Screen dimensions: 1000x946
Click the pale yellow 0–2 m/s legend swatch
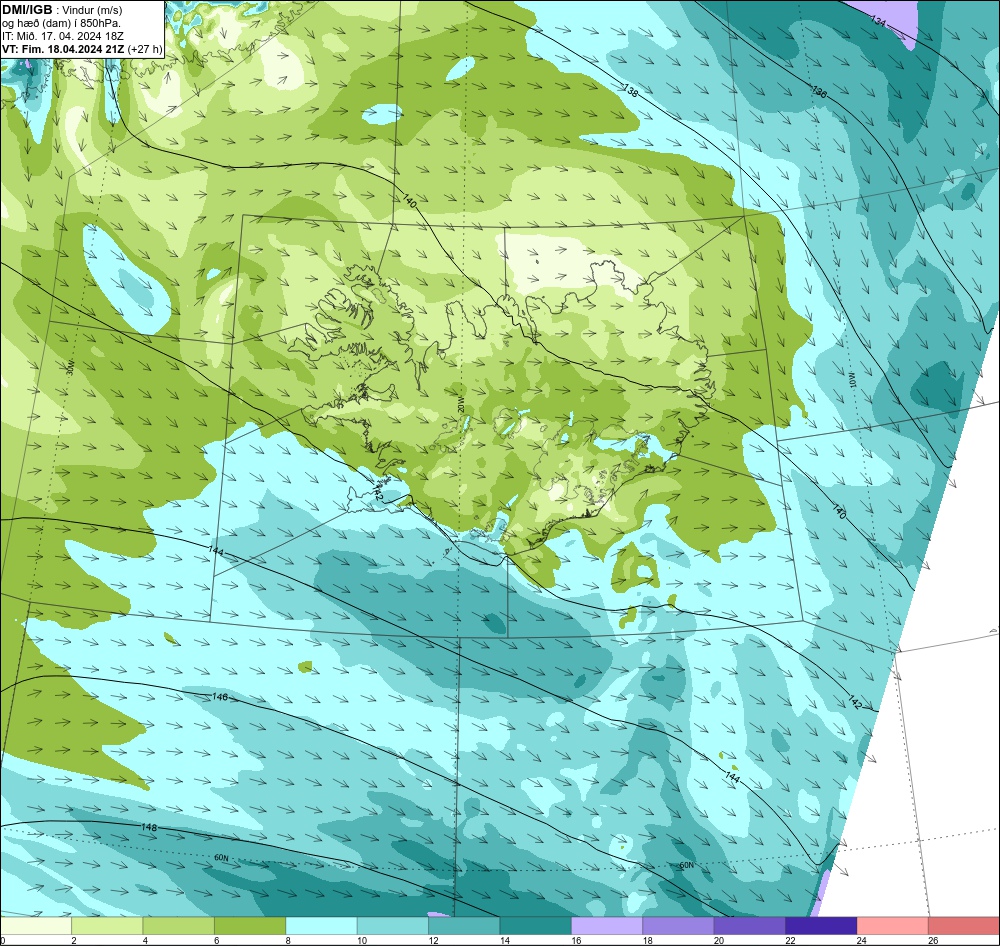pos(36,926)
